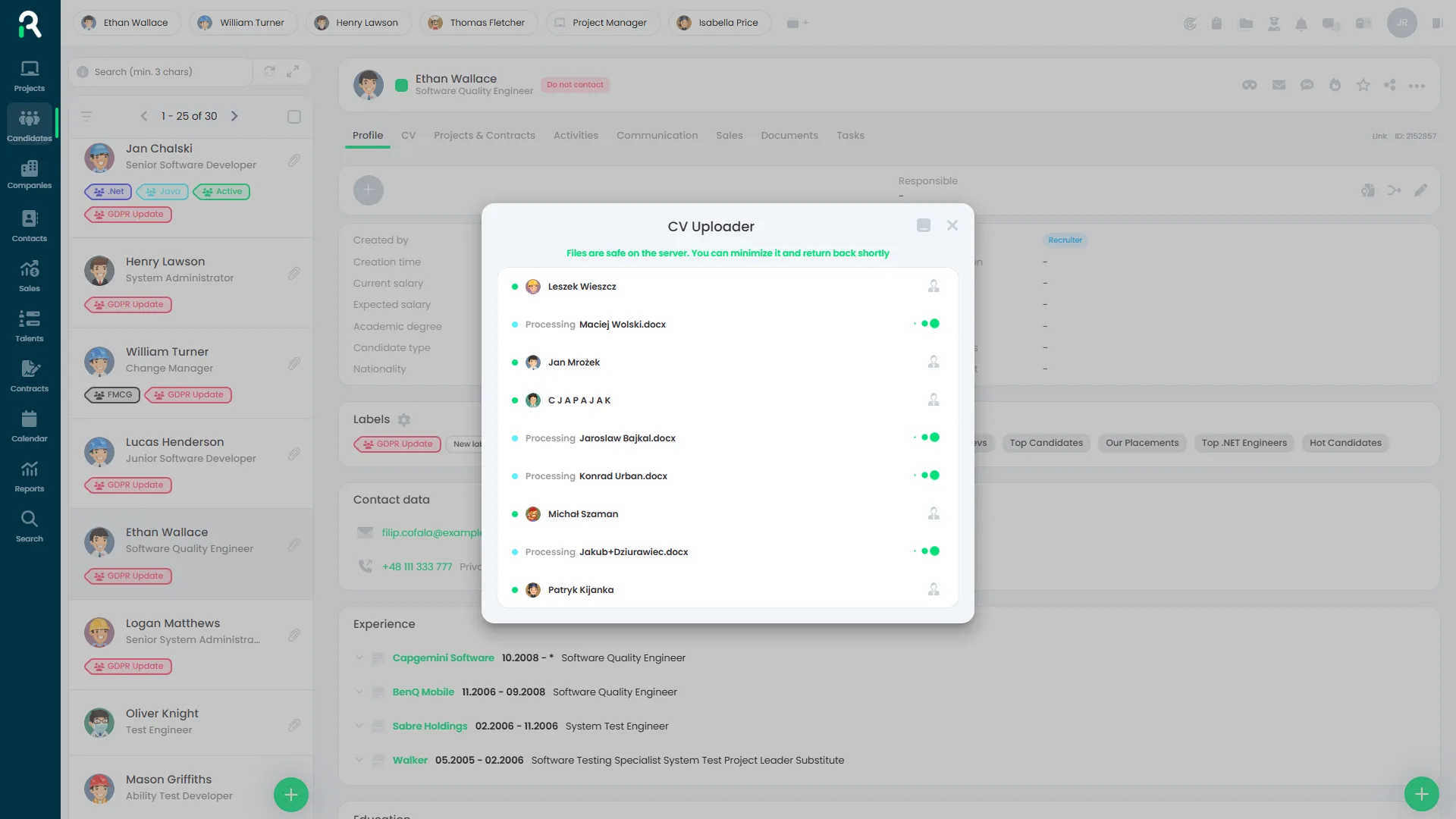The width and height of the screenshot is (1456, 819).
Task: Select all candidates using the list checkbox
Action: pyautogui.click(x=294, y=116)
